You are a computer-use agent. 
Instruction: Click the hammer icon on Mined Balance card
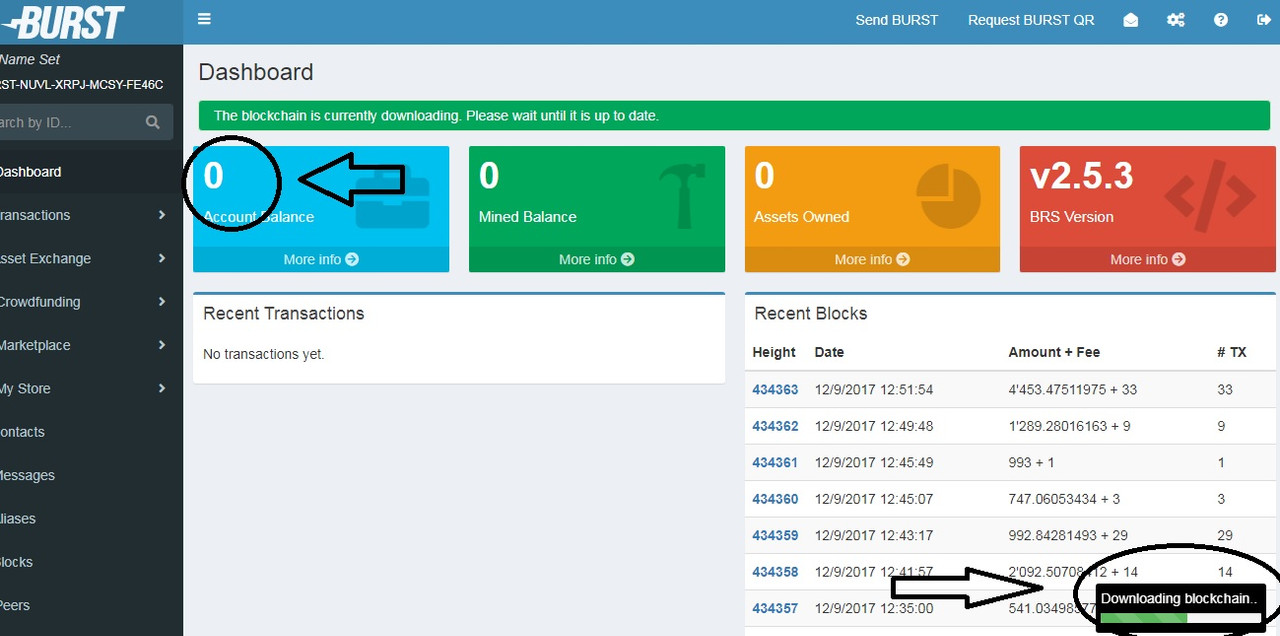click(683, 195)
